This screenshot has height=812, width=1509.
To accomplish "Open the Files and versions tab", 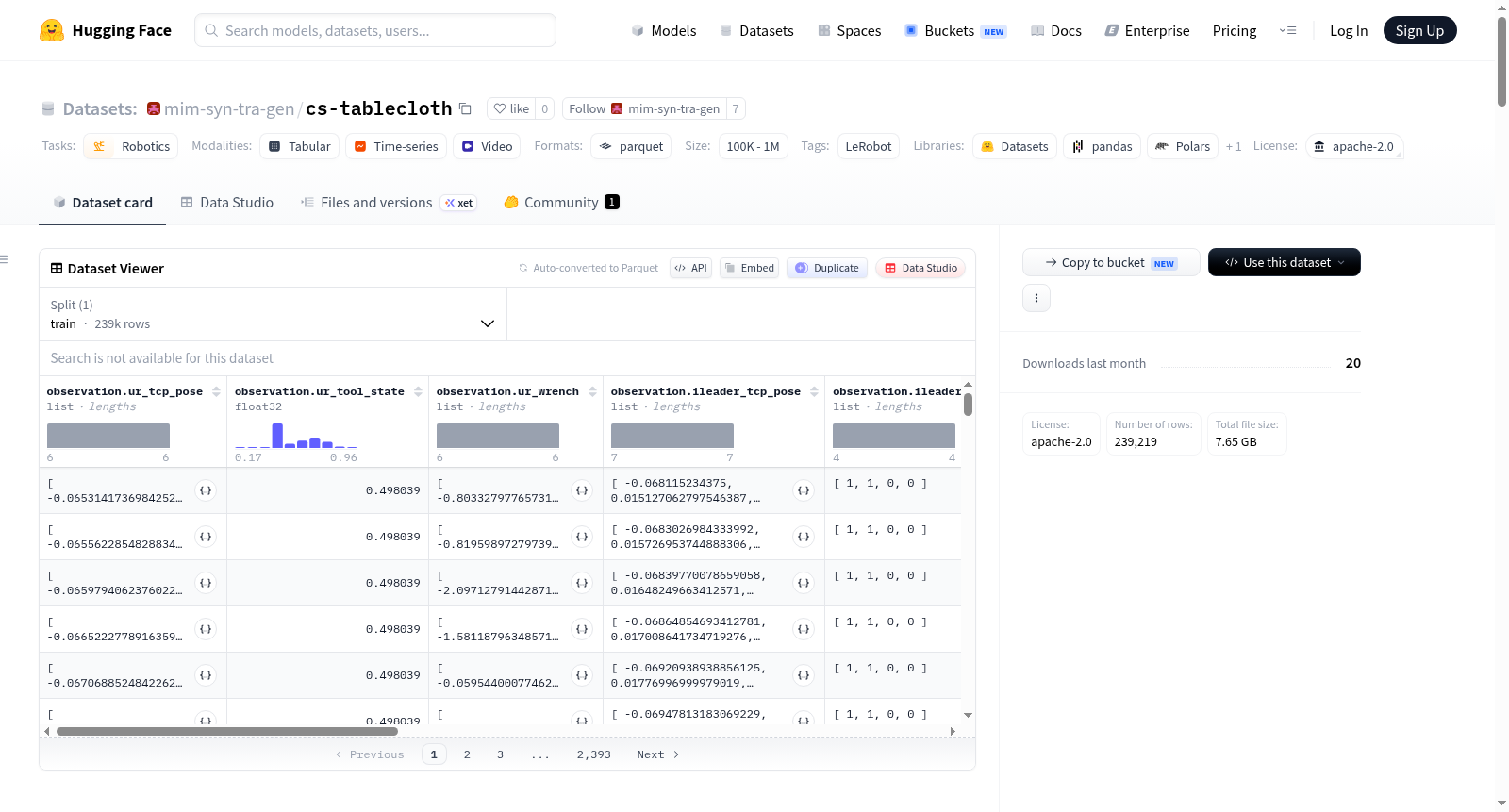I will 389,203.
